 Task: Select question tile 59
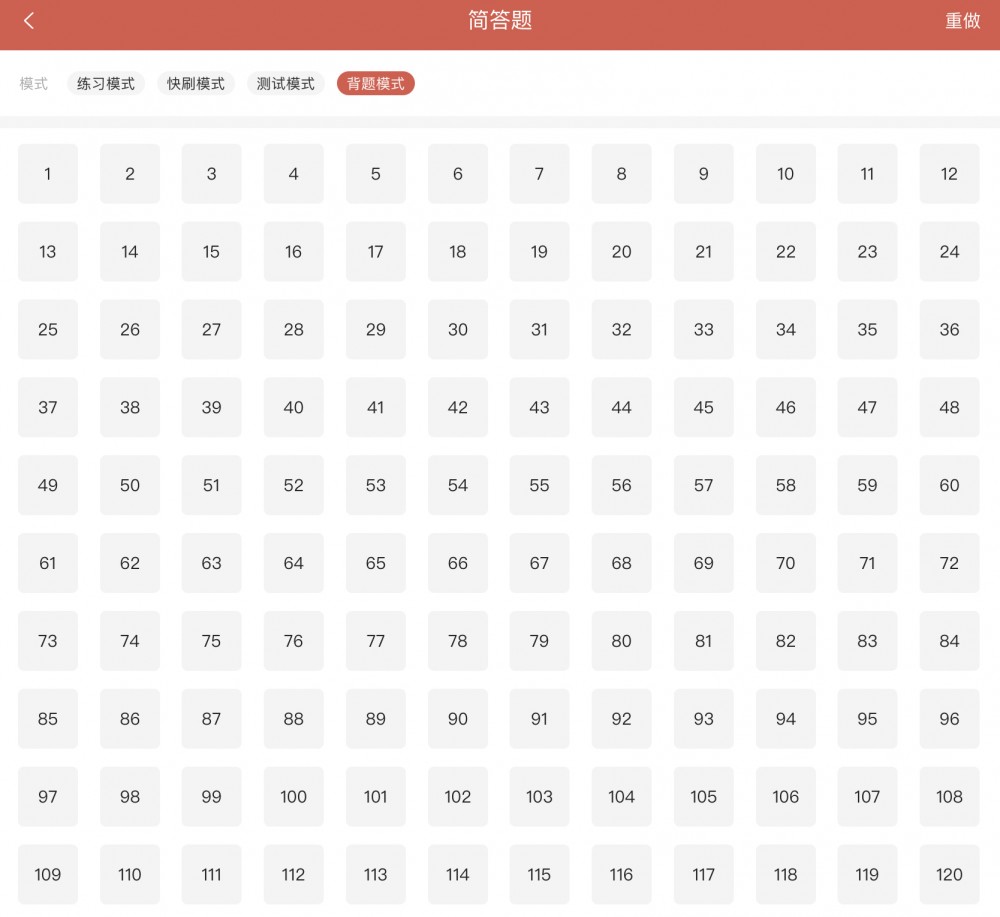867,485
